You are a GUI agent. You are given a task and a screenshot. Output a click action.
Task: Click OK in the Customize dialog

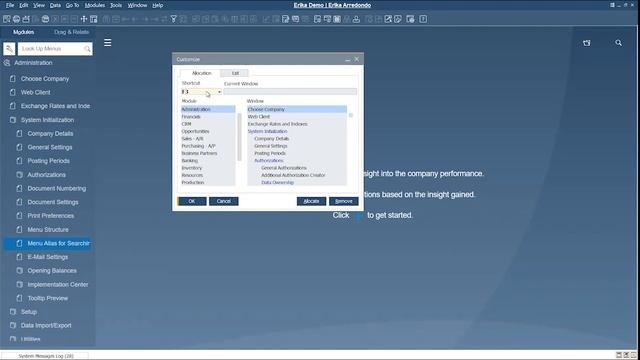coord(192,201)
